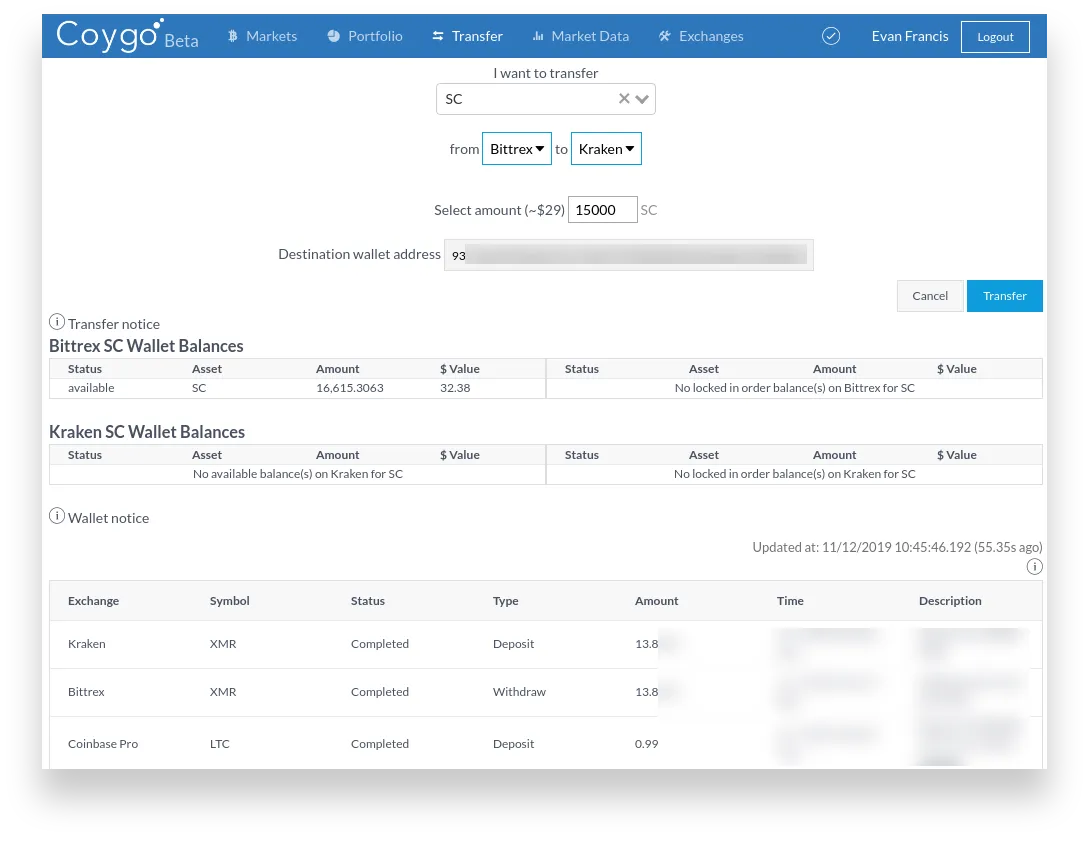Screen dimensions: 1089x850
Task: Click the Bittrex SC value 32.38
Action: [x=455, y=388]
